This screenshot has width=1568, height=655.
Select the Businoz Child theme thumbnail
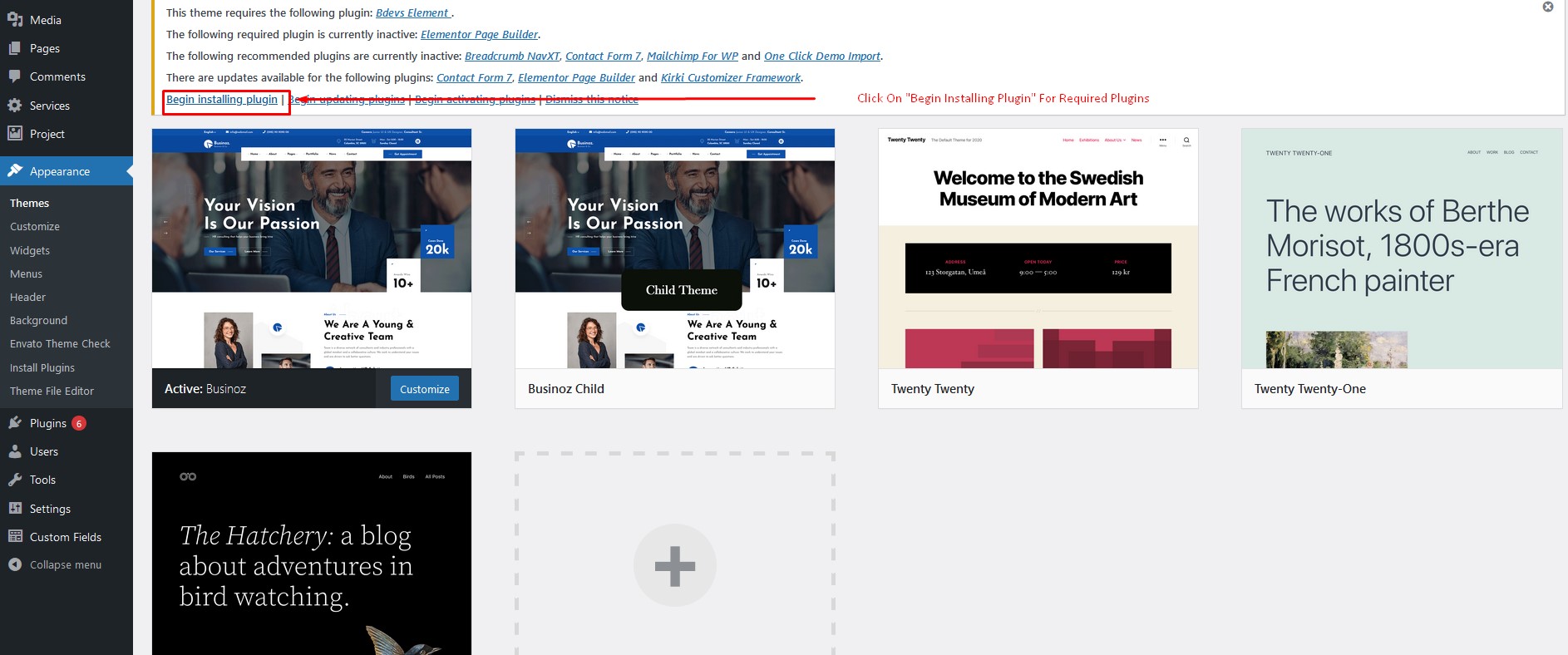pyautogui.click(x=674, y=249)
